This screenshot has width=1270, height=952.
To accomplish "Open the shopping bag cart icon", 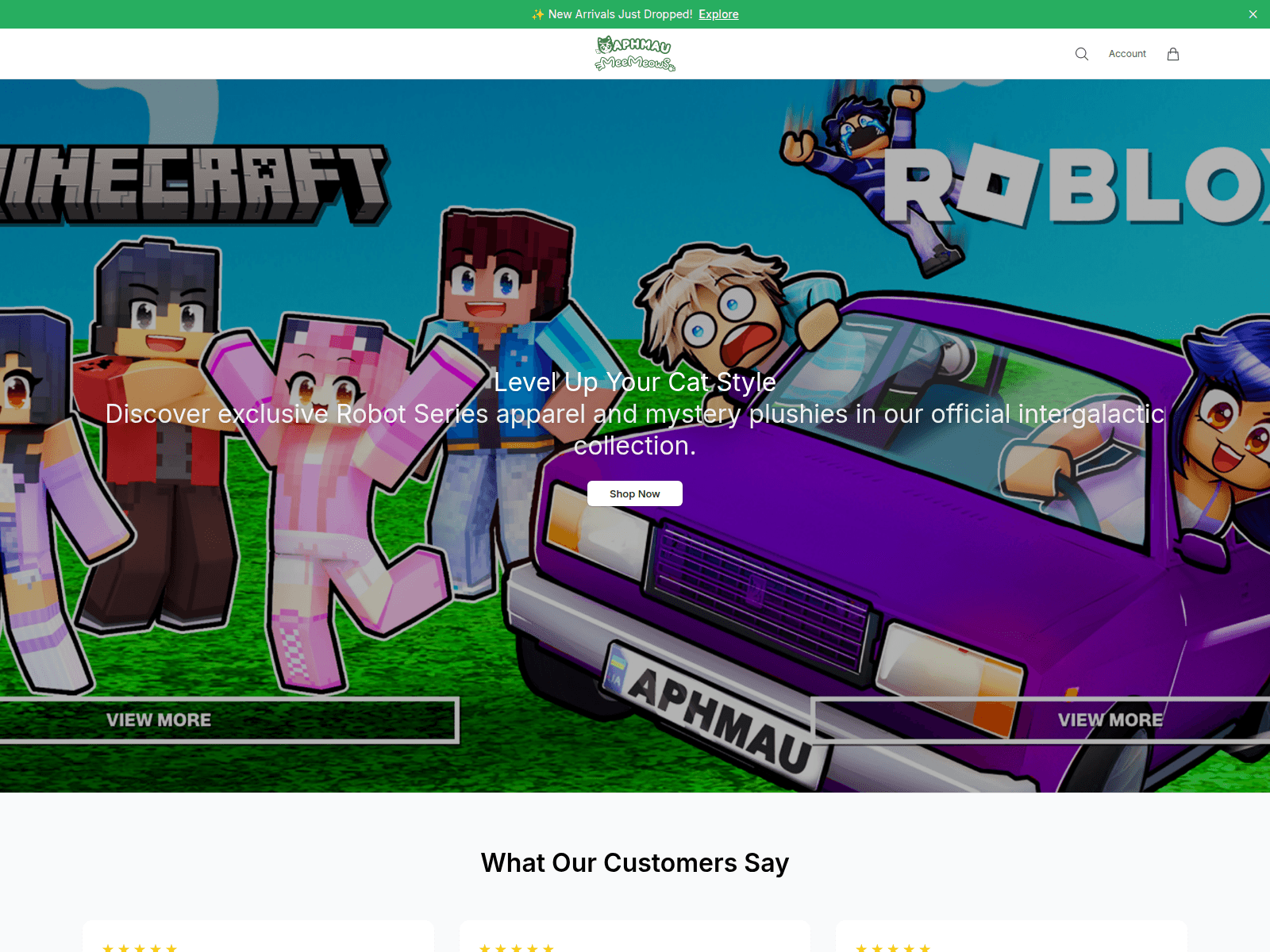I will [x=1173, y=54].
